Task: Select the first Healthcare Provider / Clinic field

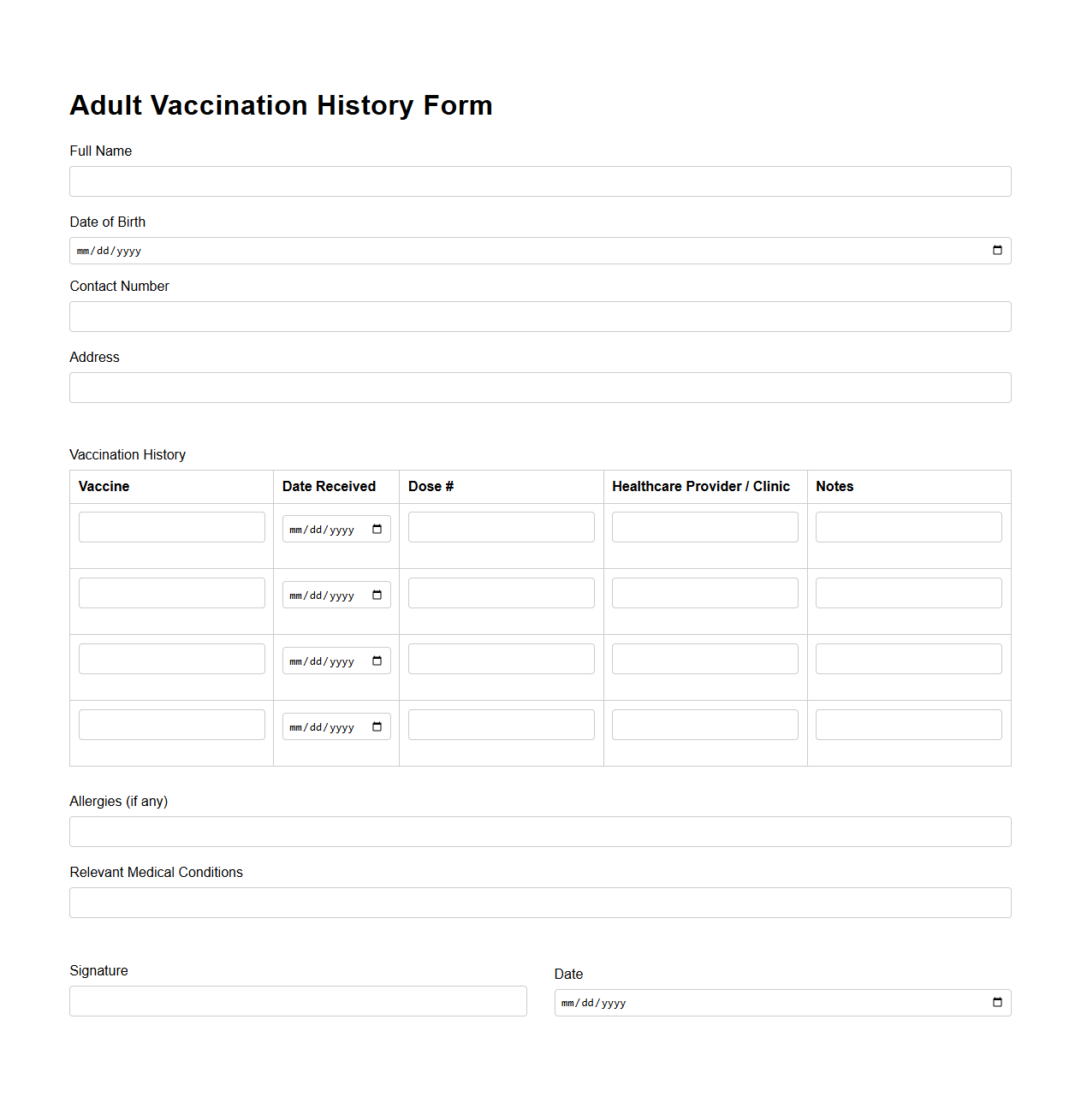Action: click(704, 526)
